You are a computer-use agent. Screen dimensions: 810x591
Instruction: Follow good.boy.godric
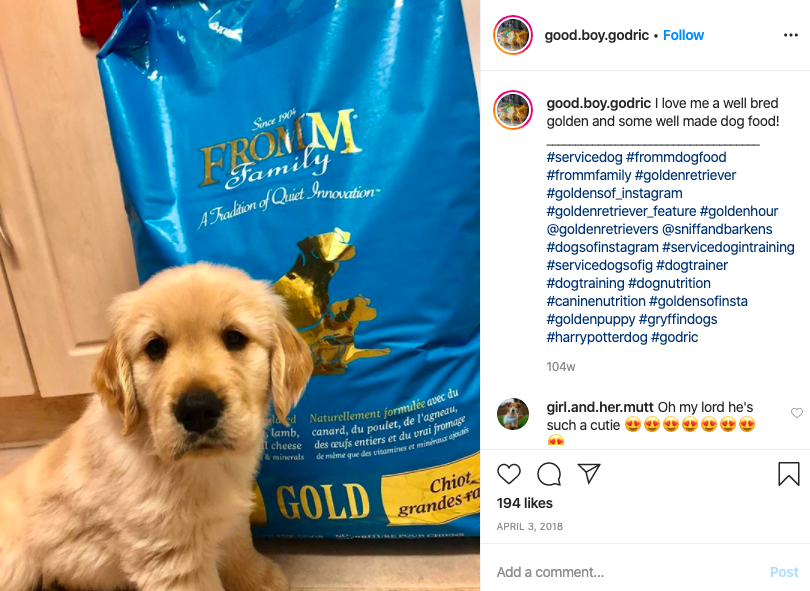[x=683, y=35]
